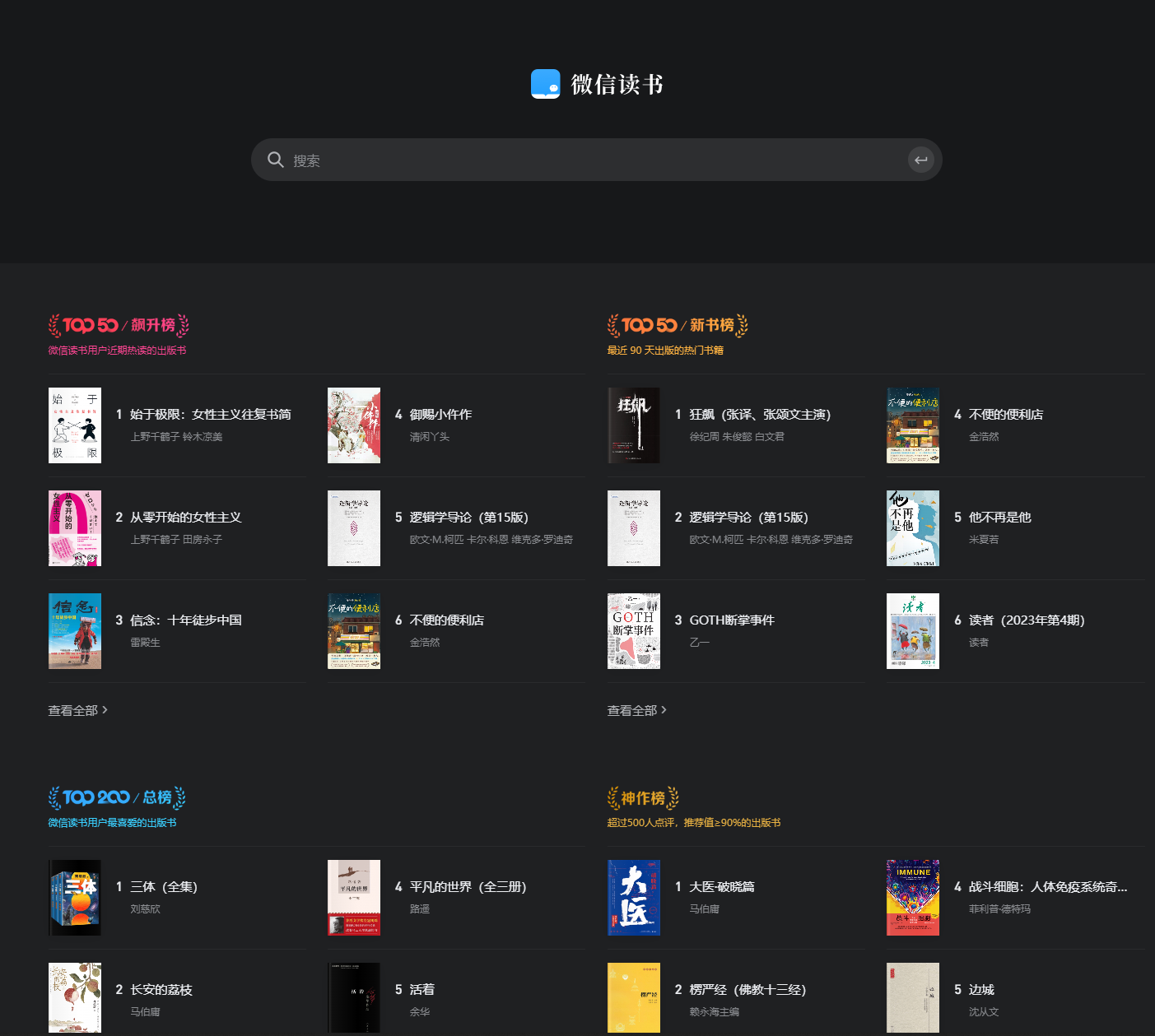Open the TOP 50 新书榜 ranking heading
This screenshot has height=1036, width=1155.
[678, 325]
